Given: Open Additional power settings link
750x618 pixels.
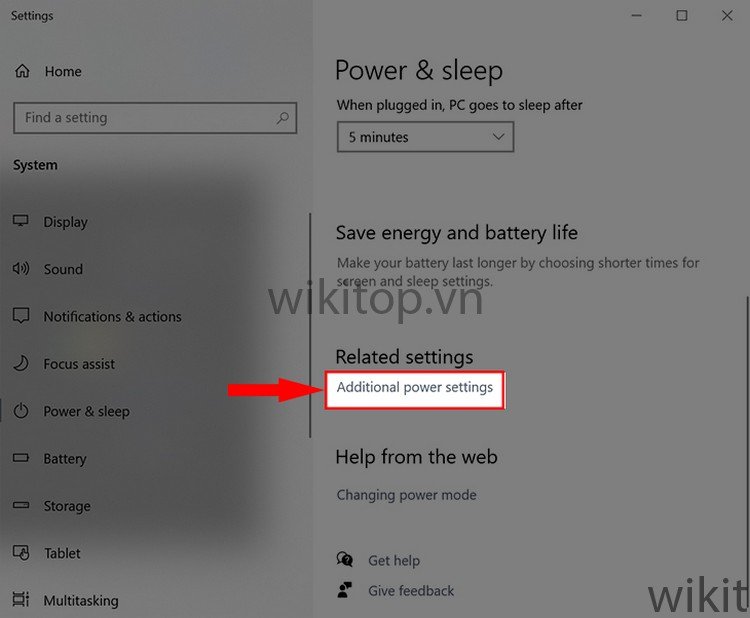Looking at the screenshot, I should click(x=415, y=387).
